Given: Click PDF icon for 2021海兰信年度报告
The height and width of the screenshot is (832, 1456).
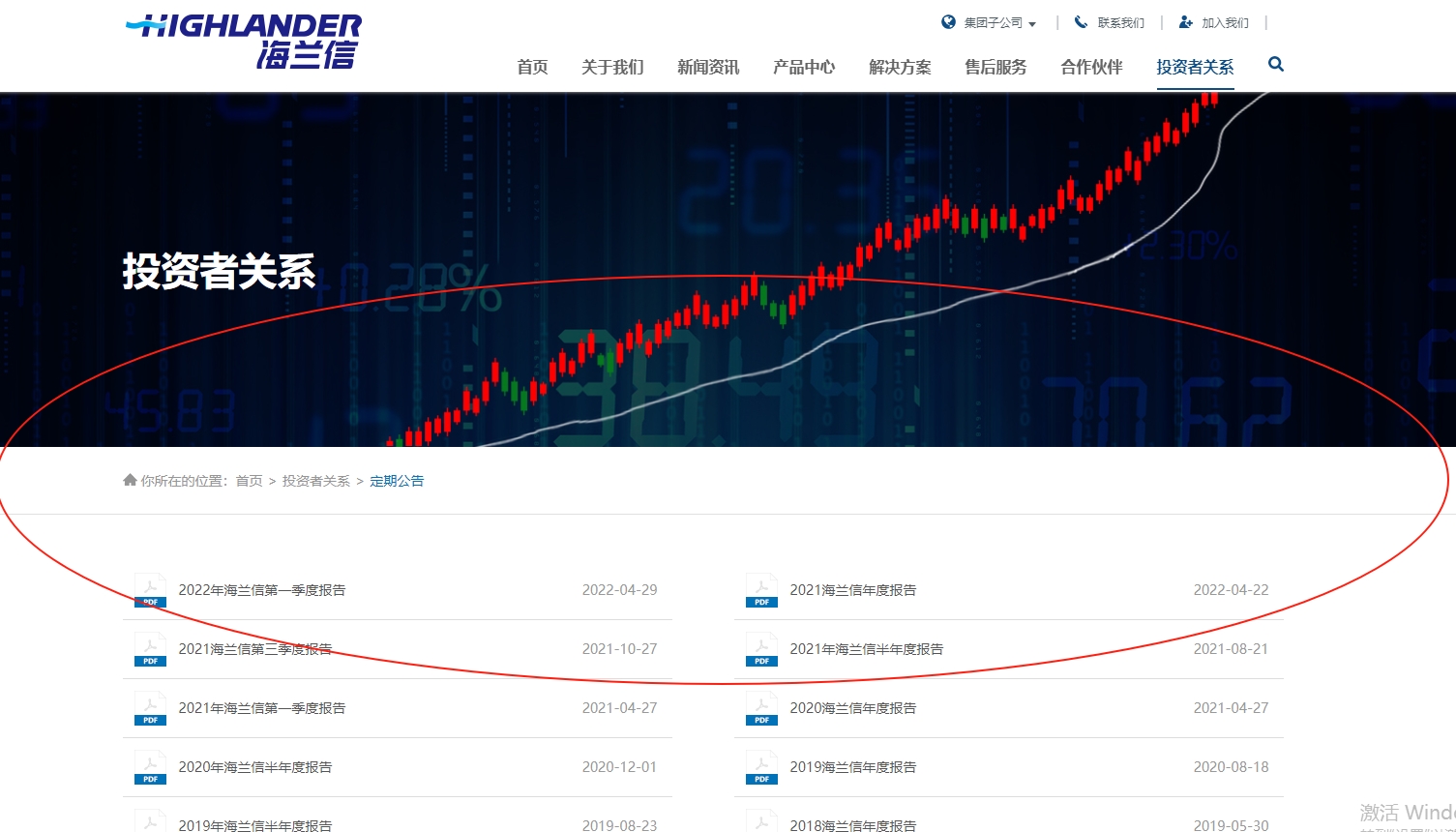Looking at the screenshot, I should [761, 590].
